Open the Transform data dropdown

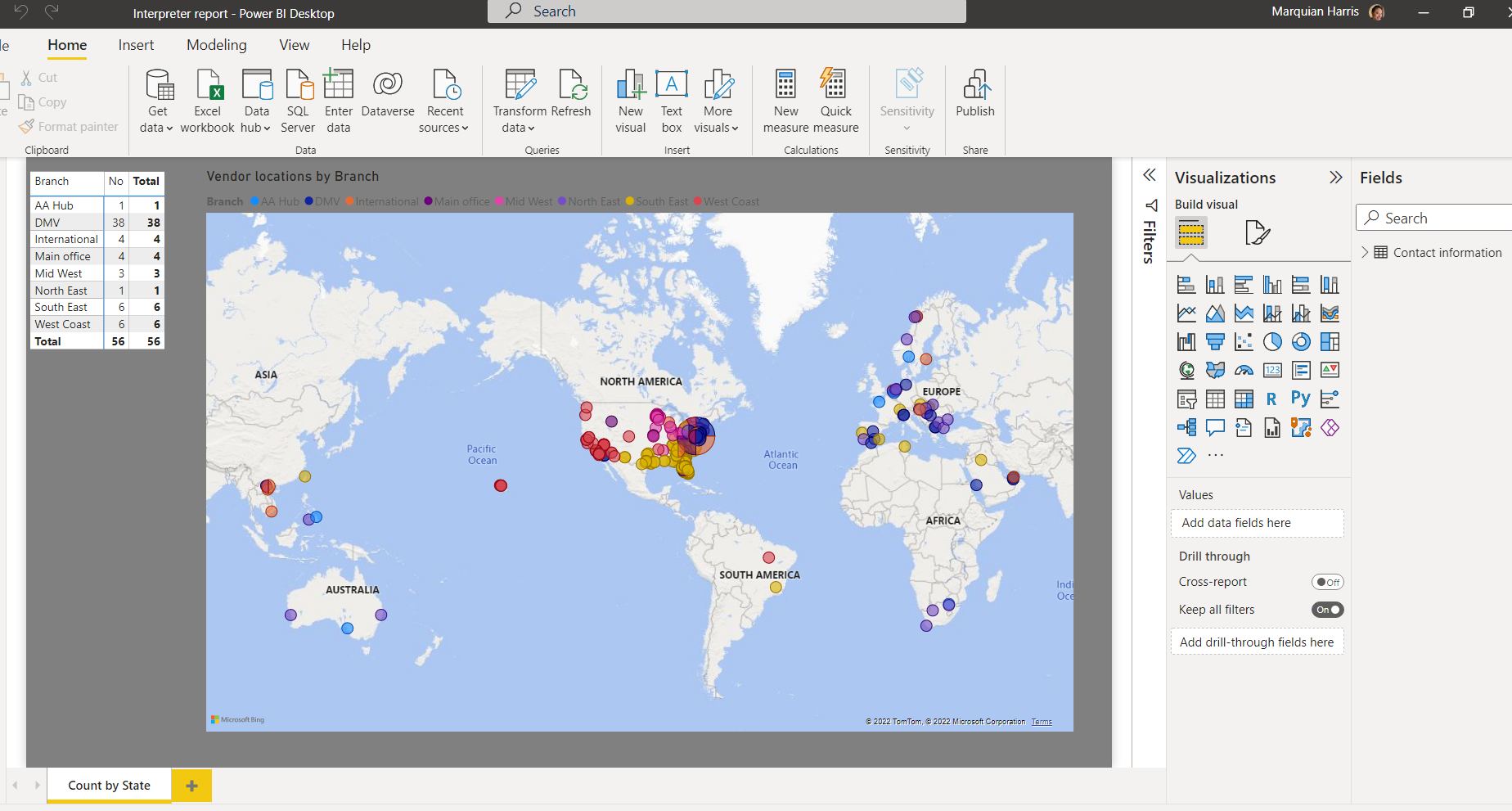pos(520,100)
